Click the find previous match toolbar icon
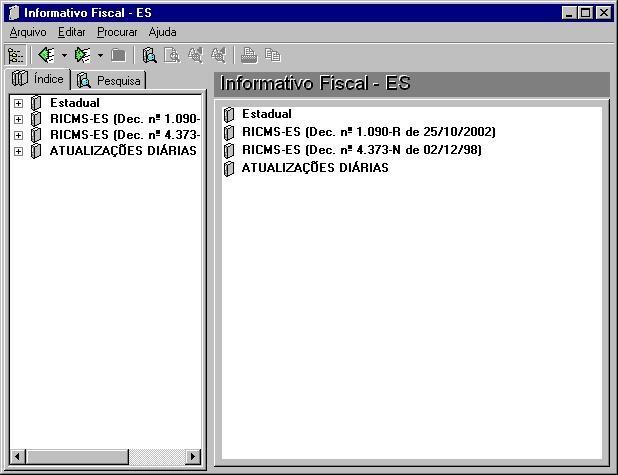618x475 pixels. (x=195, y=55)
